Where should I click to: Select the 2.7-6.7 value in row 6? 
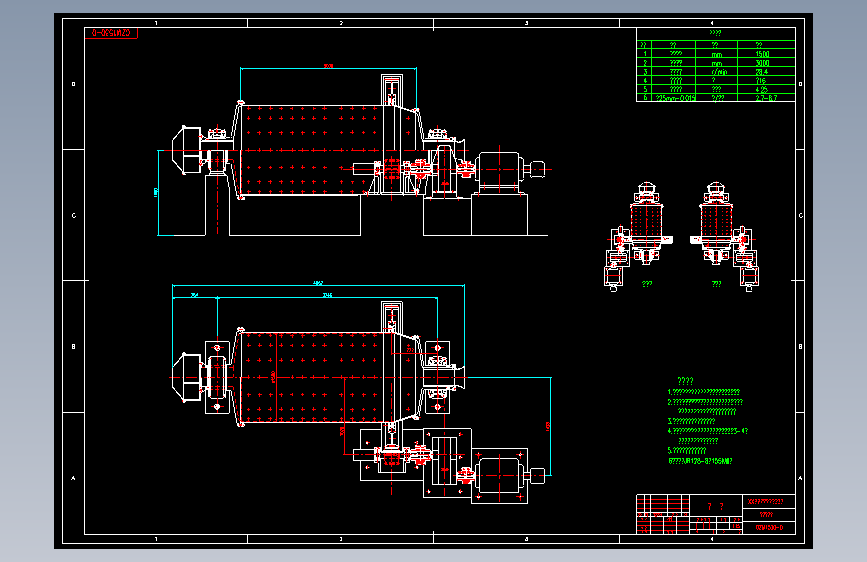[x=766, y=98]
